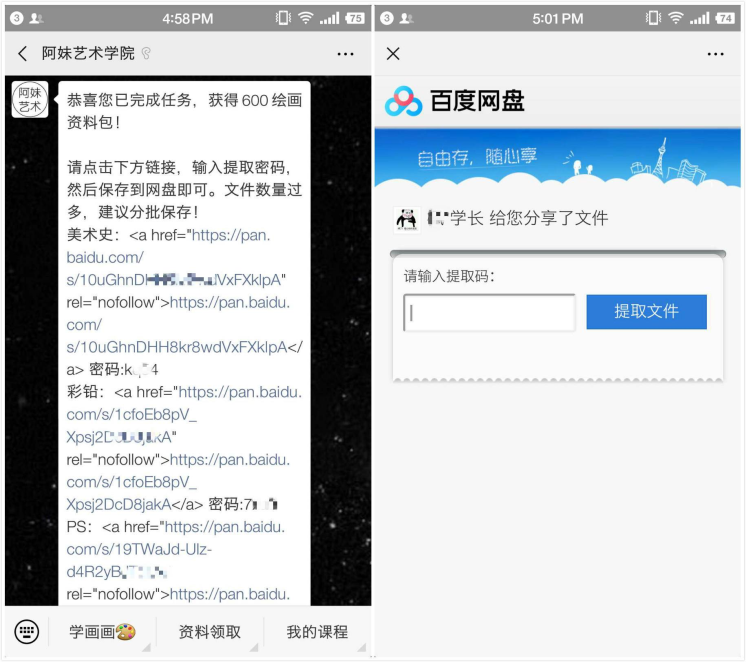Open the 资料领取 menu
This screenshot has width=746, height=662.
pyautogui.click(x=210, y=632)
